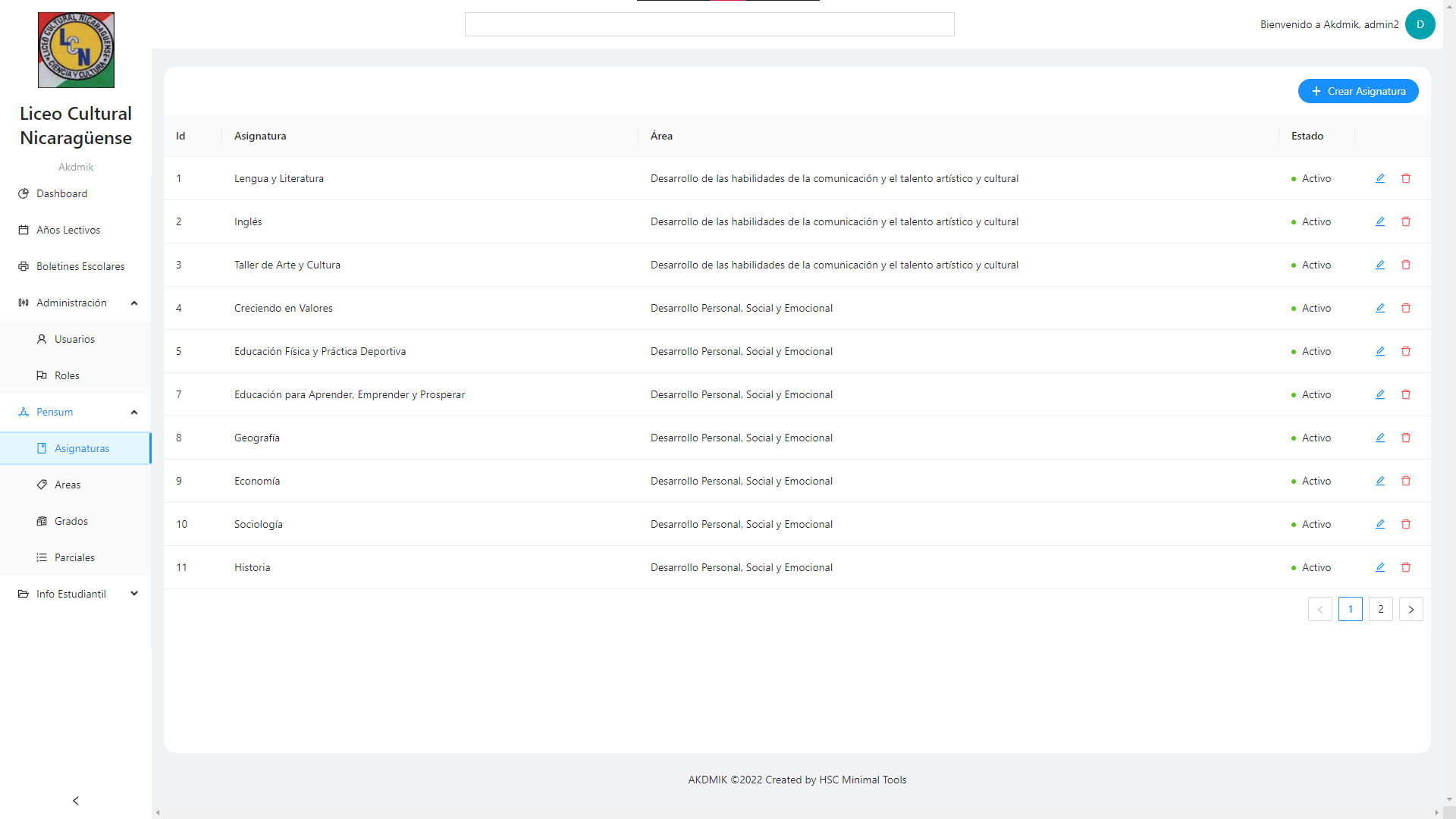Click the user avatar D icon
This screenshot has height=819, width=1456.
pyautogui.click(x=1420, y=24)
